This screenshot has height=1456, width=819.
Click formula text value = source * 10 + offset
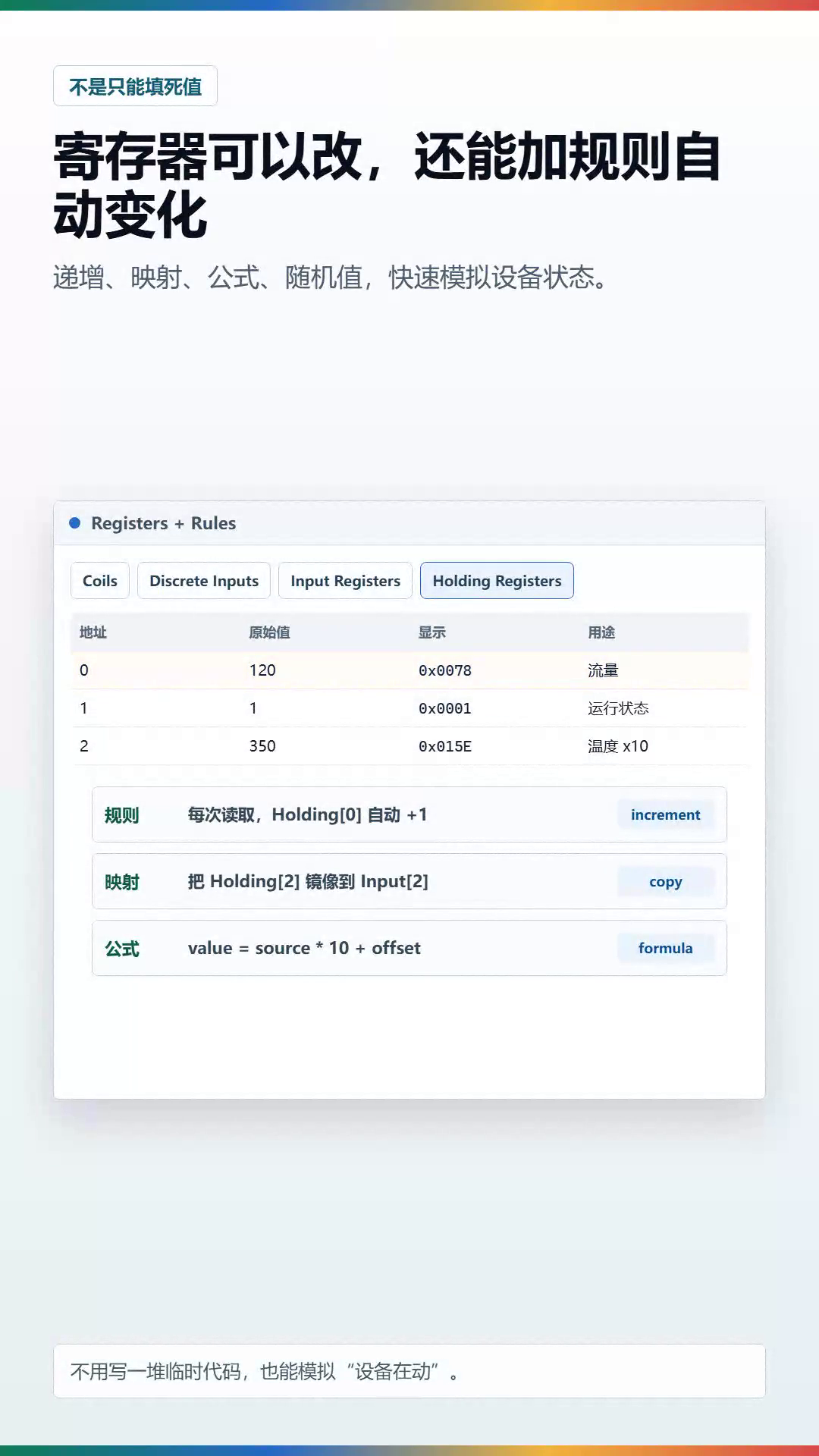304,948
